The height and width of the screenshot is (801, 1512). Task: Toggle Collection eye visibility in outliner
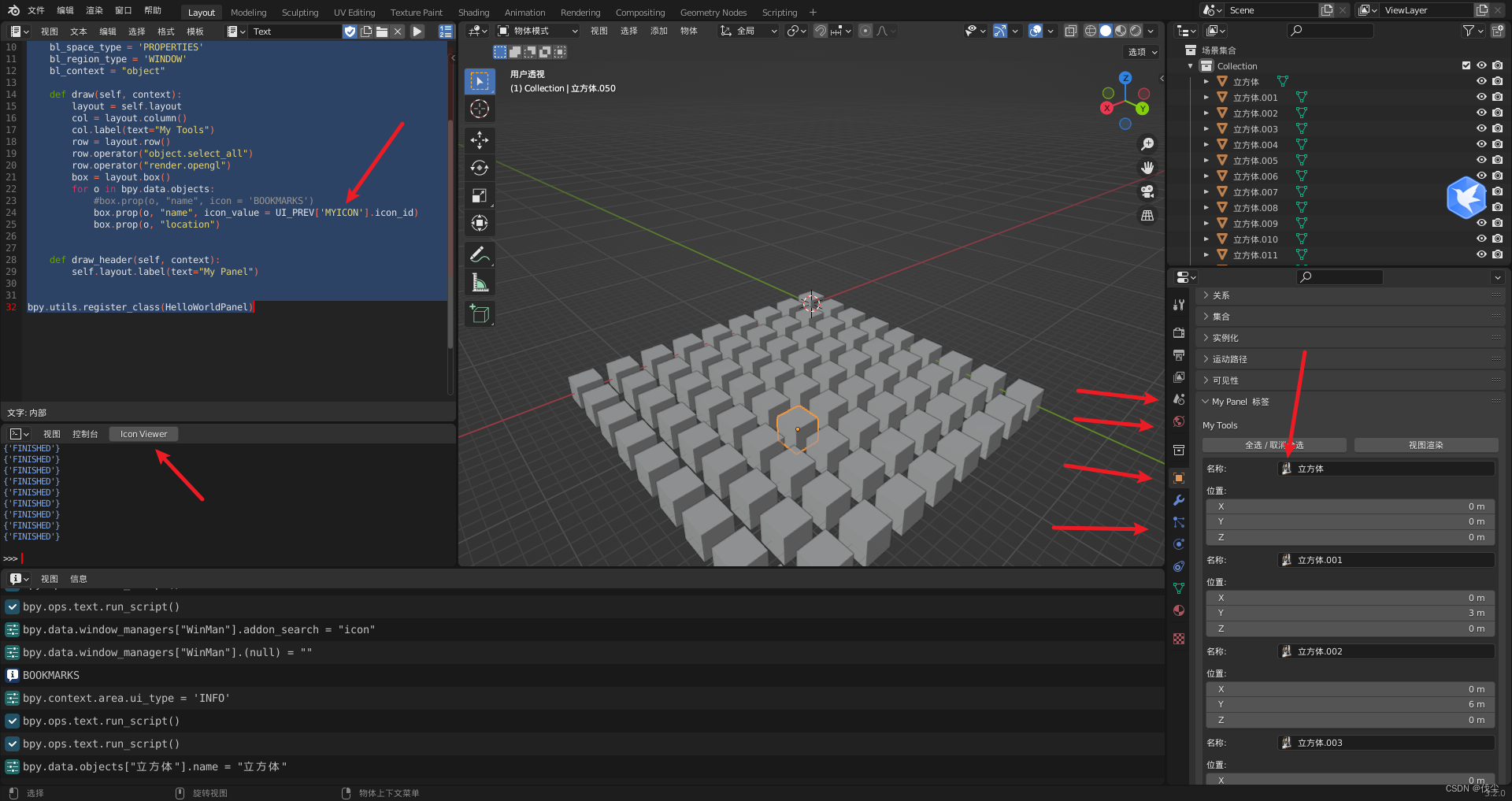pyautogui.click(x=1481, y=65)
